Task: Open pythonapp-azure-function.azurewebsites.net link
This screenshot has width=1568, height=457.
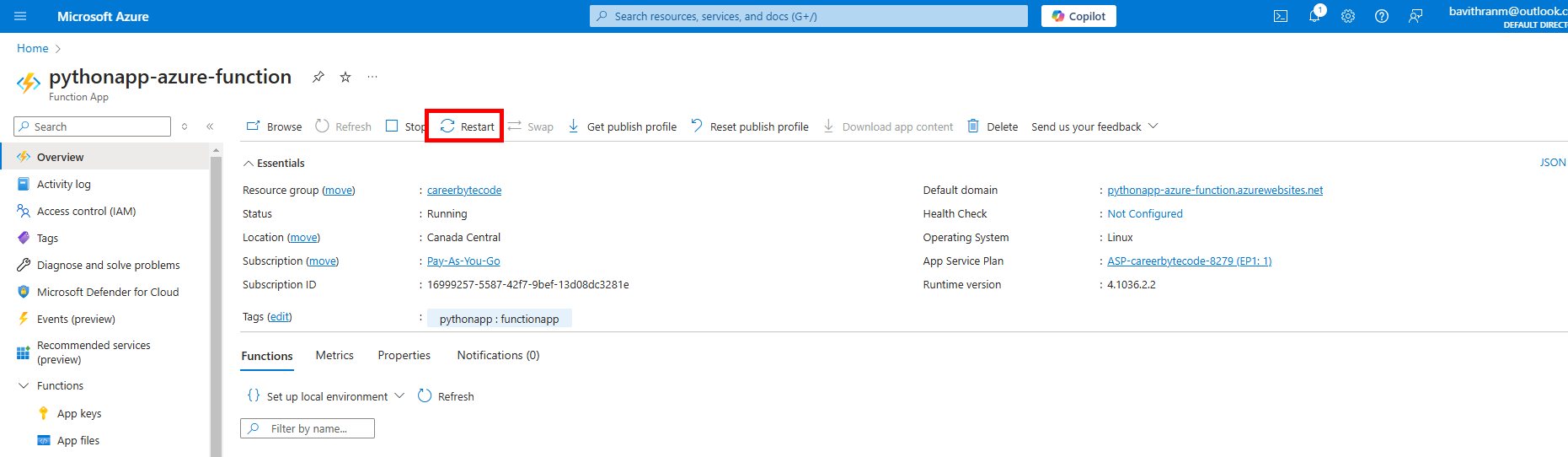Action: 1215,190
